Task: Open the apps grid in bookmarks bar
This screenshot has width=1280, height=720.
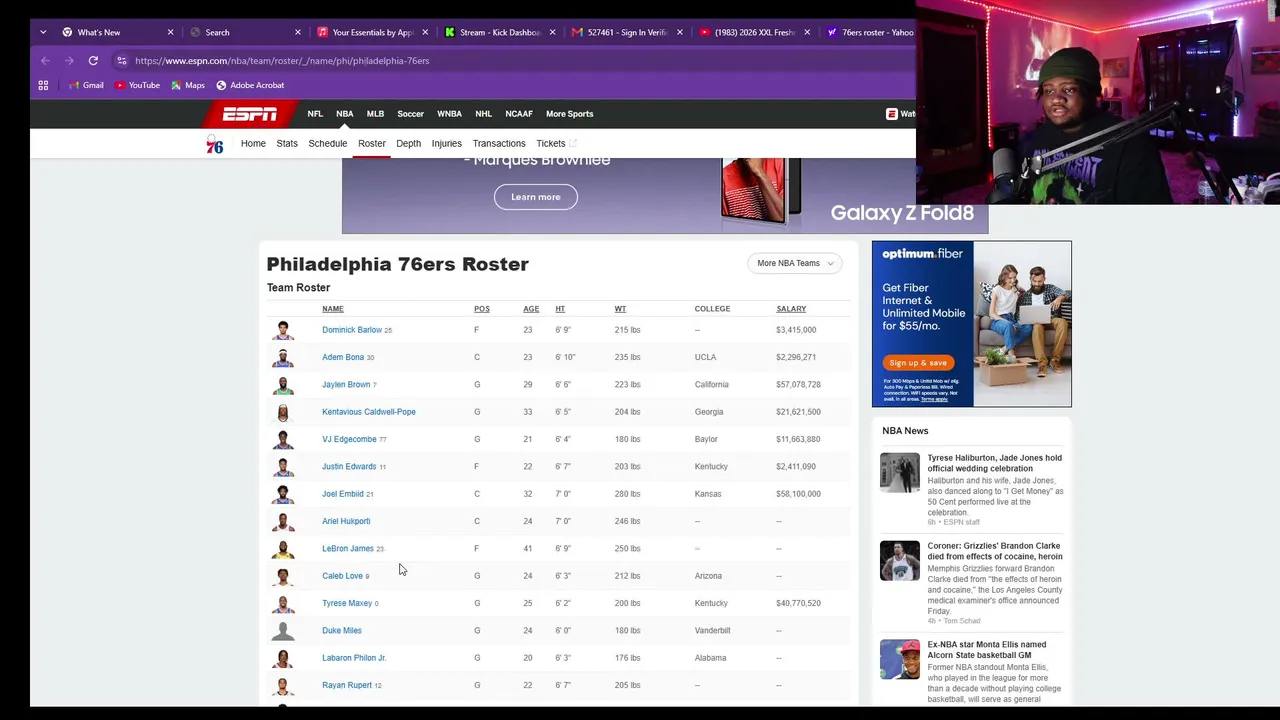Action: tap(43, 85)
